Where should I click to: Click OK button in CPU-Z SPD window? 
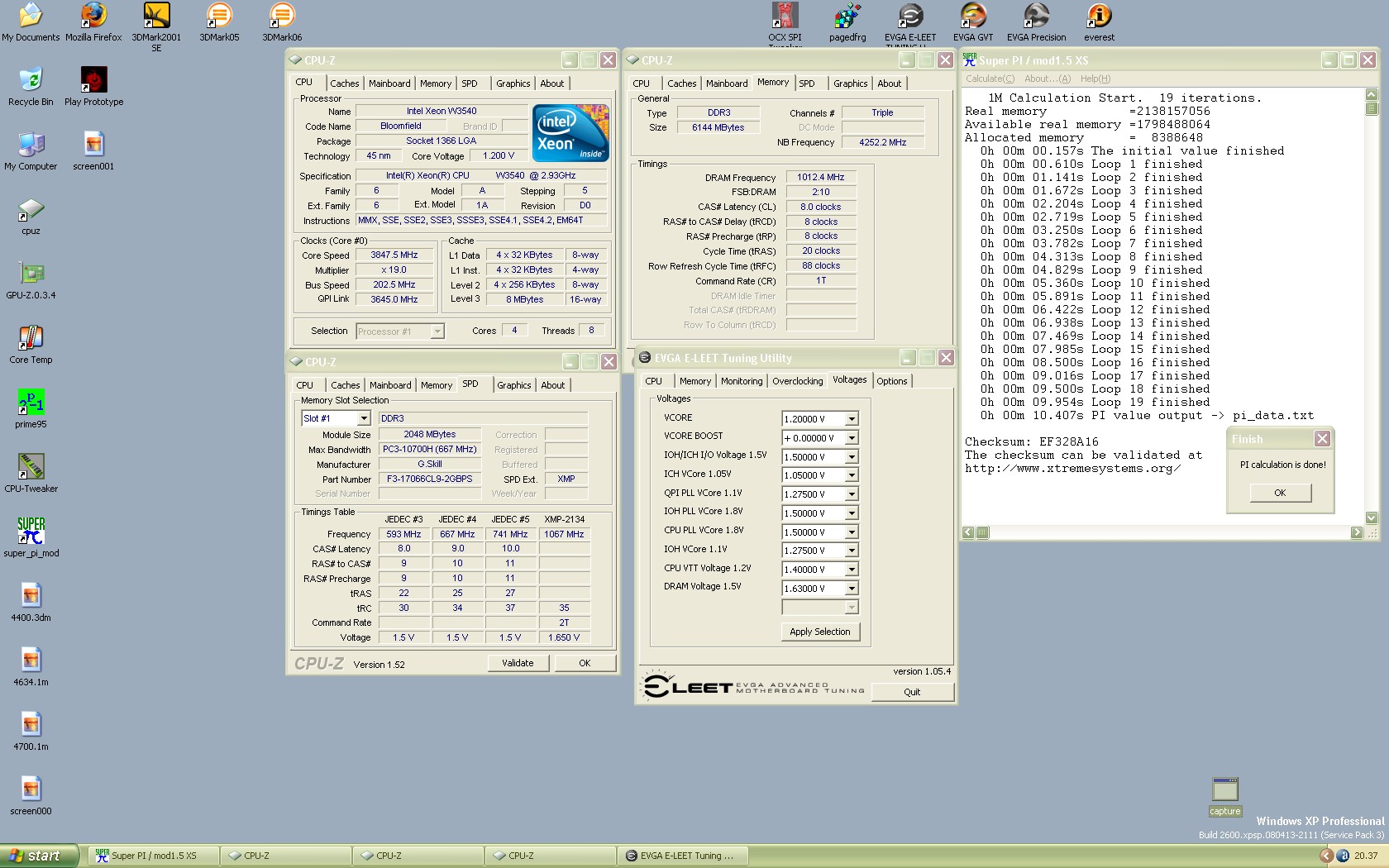(x=585, y=663)
